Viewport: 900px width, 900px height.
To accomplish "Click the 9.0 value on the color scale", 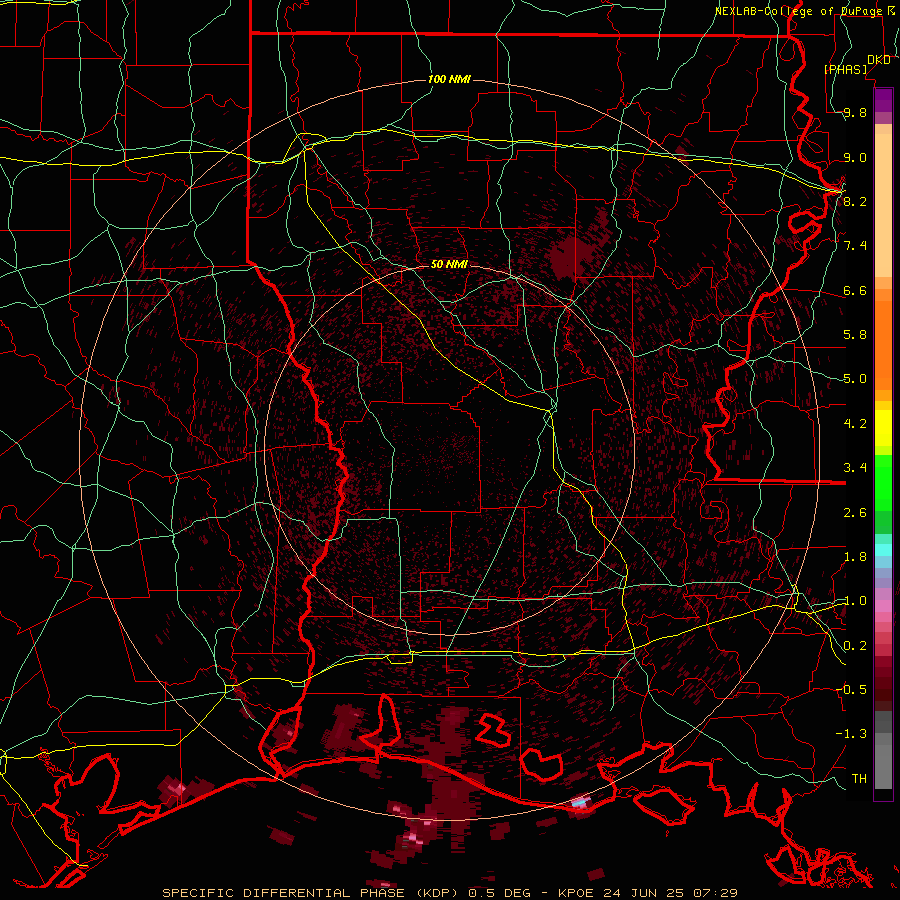I will [855, 157].
